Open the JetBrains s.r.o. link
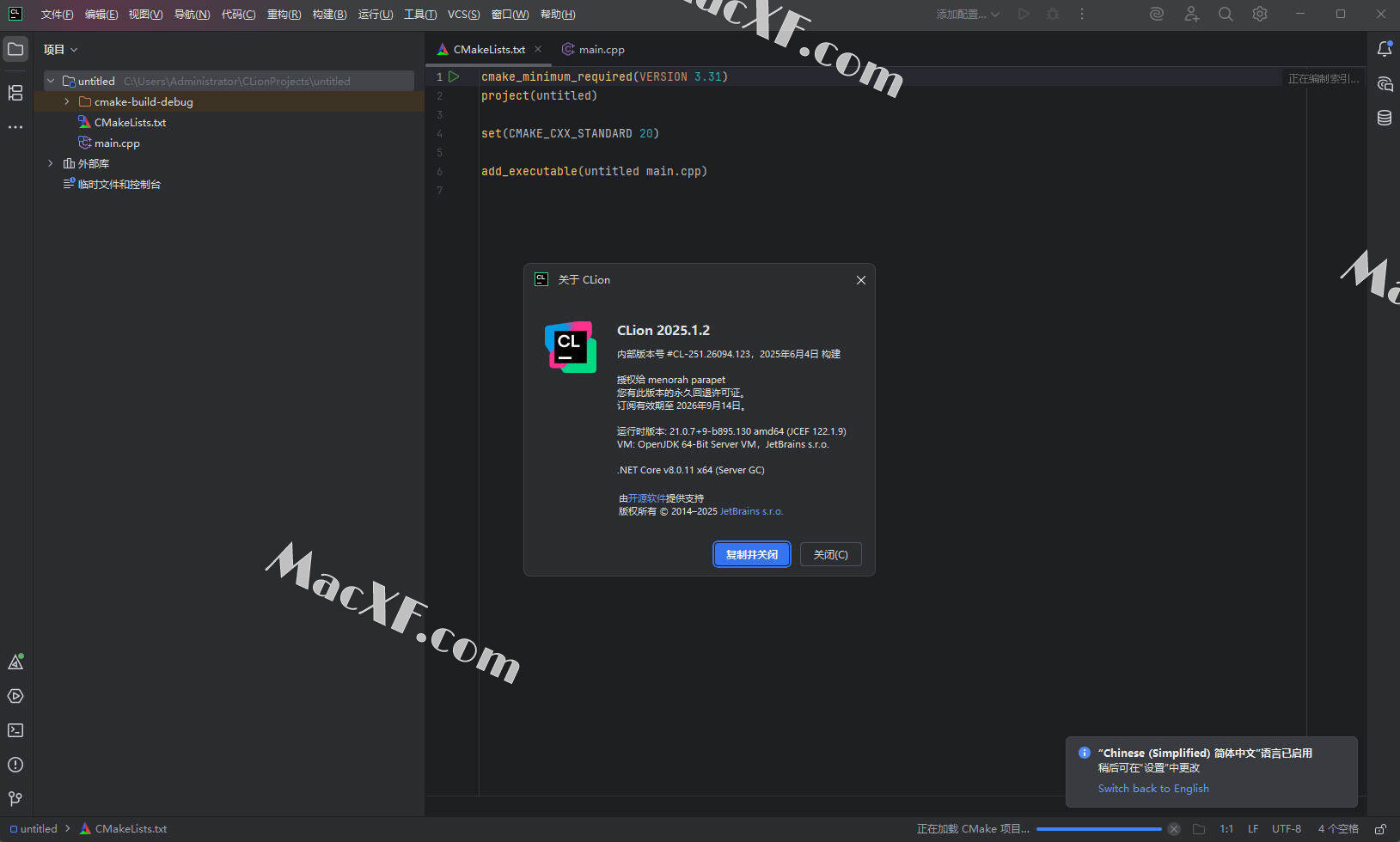Screen dimensions: 1400x842 click(751, 511)
